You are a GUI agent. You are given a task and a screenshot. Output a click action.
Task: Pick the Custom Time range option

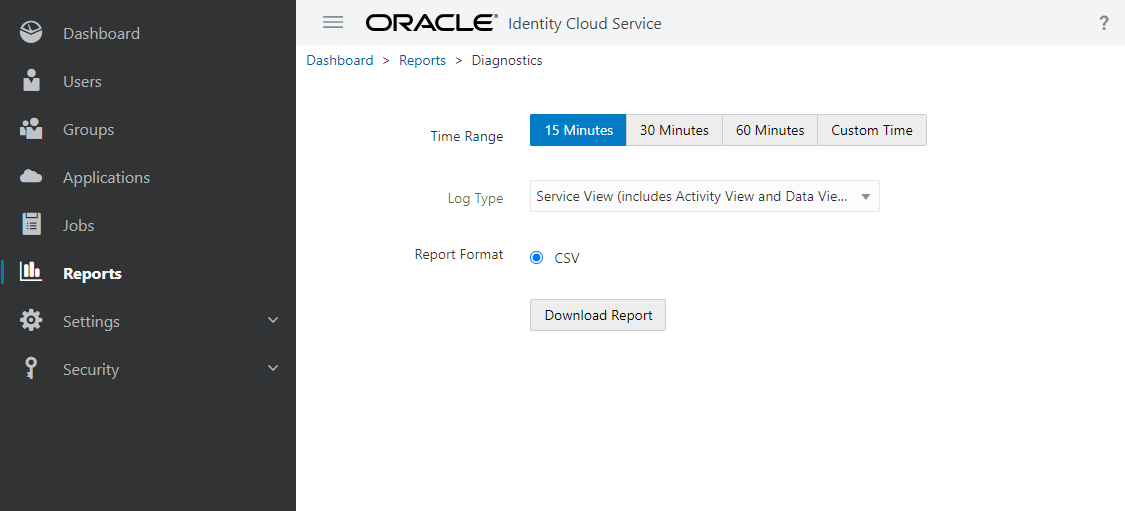(x=872, y=130)
